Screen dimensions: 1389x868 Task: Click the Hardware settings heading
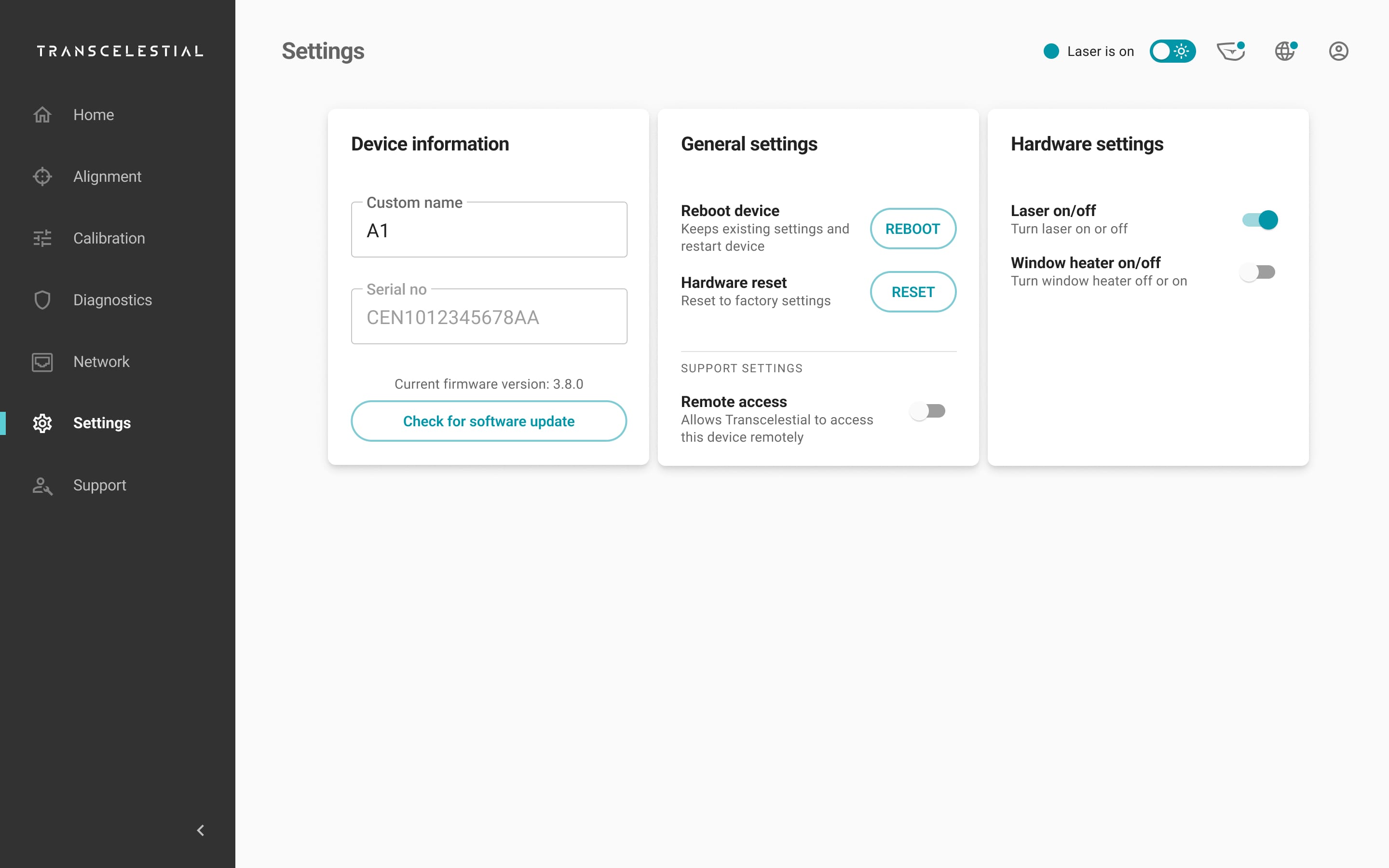(1087, 144)
